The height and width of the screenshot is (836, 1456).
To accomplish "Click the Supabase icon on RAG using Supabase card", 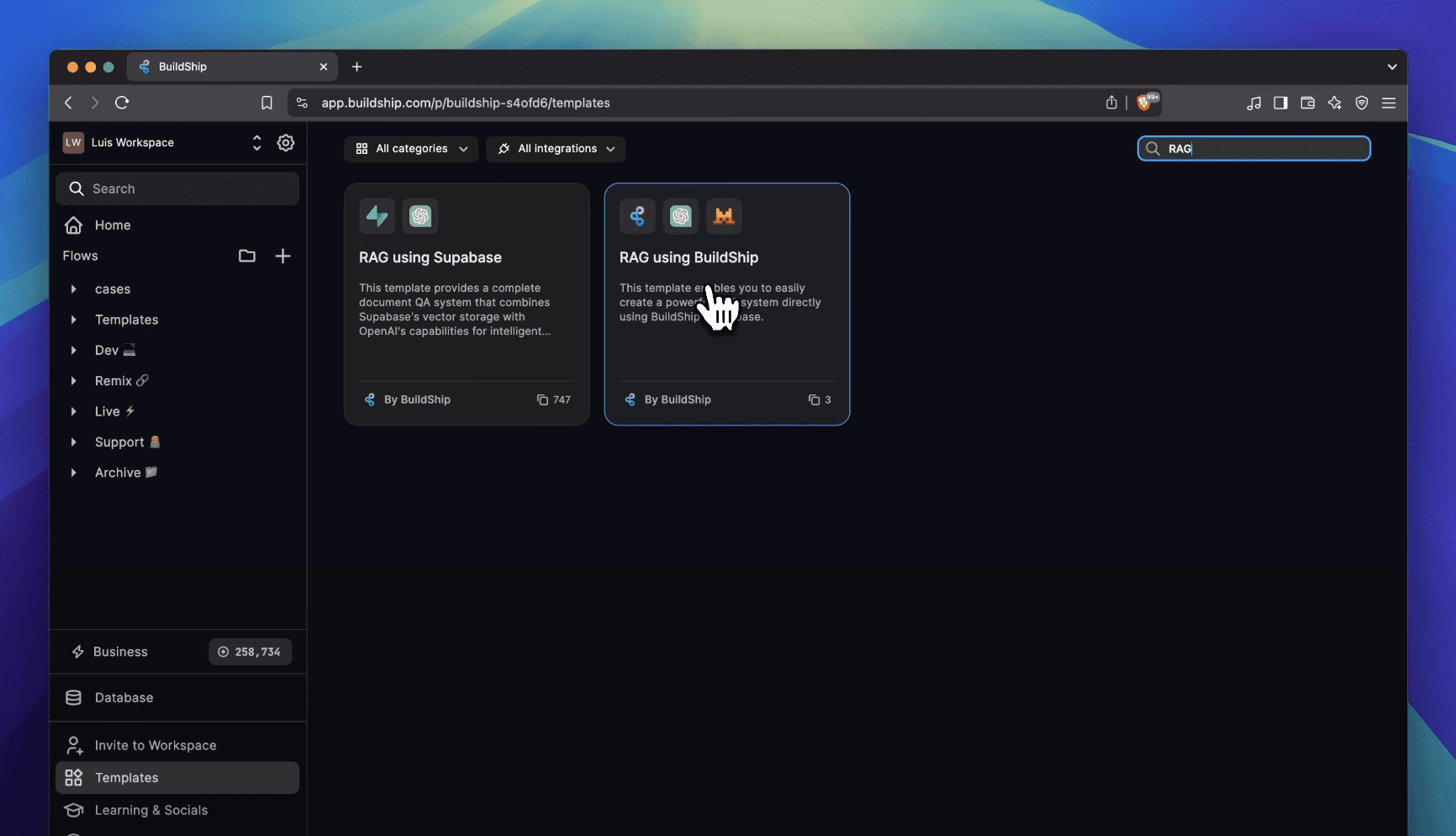I will point(377,216).
